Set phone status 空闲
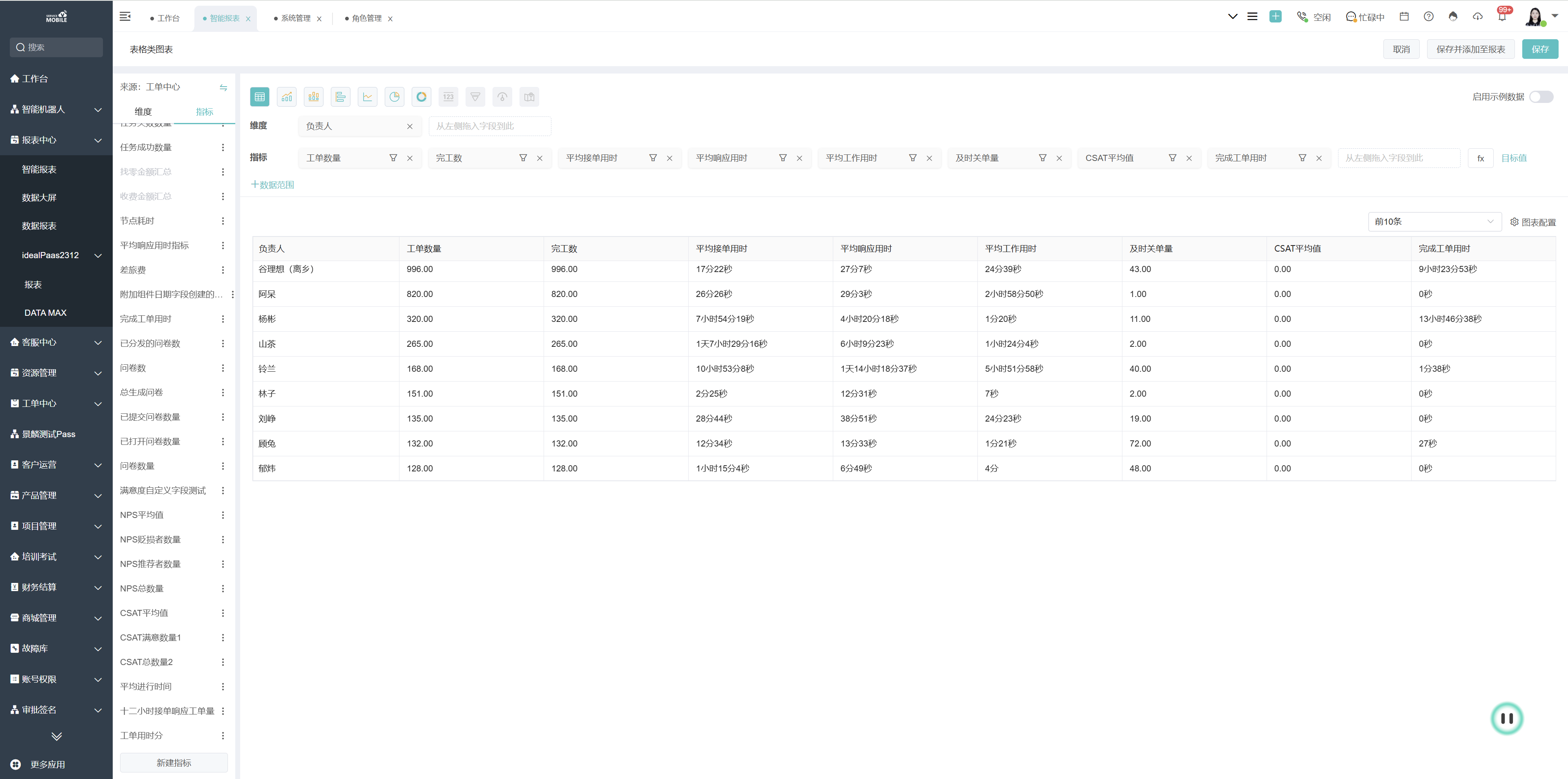Screen dimensions: 1568x779 1314,17
